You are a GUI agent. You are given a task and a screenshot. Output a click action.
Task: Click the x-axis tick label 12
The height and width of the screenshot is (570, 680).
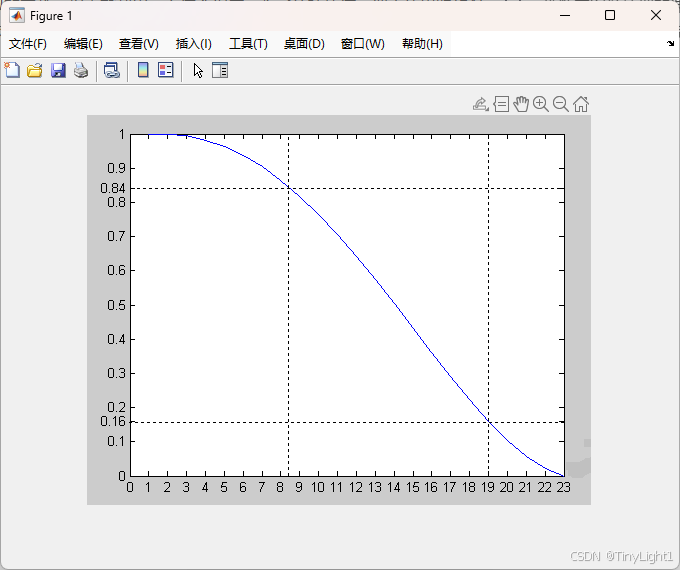tap(356, 488)
